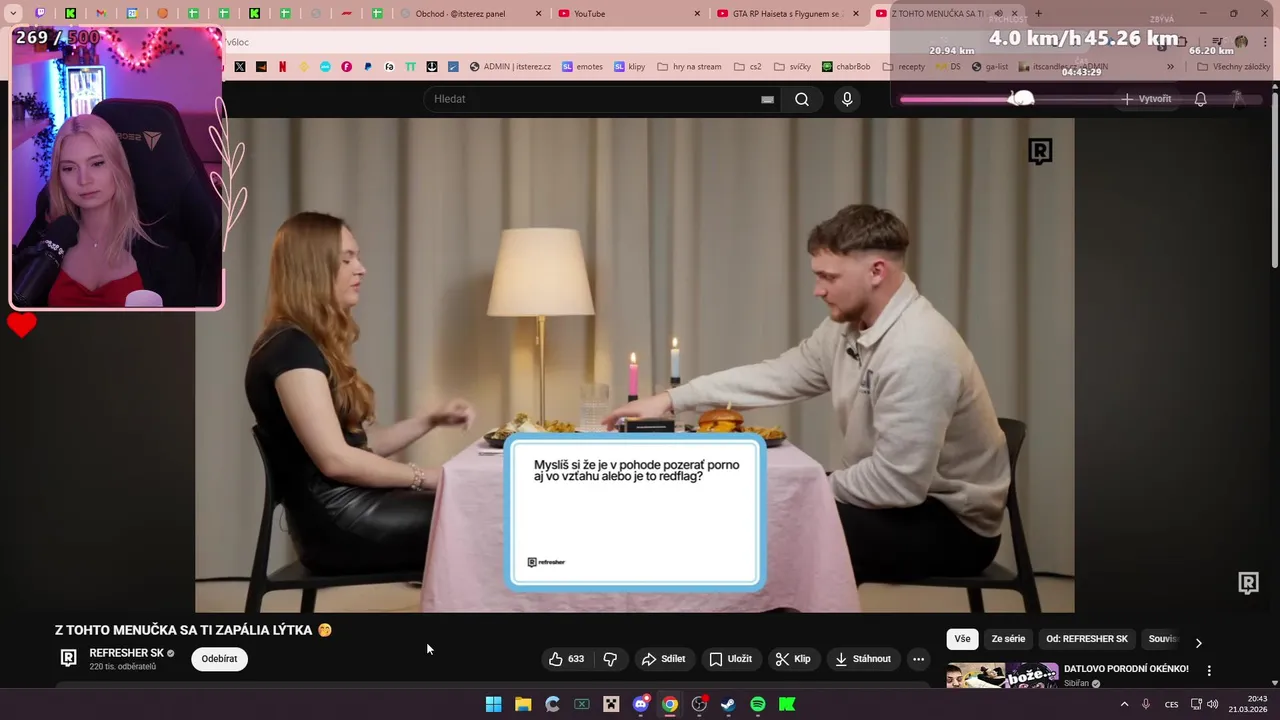Open a new browser tab with plus
This screenshot has width=1280, height=720.
(1038, 13)
